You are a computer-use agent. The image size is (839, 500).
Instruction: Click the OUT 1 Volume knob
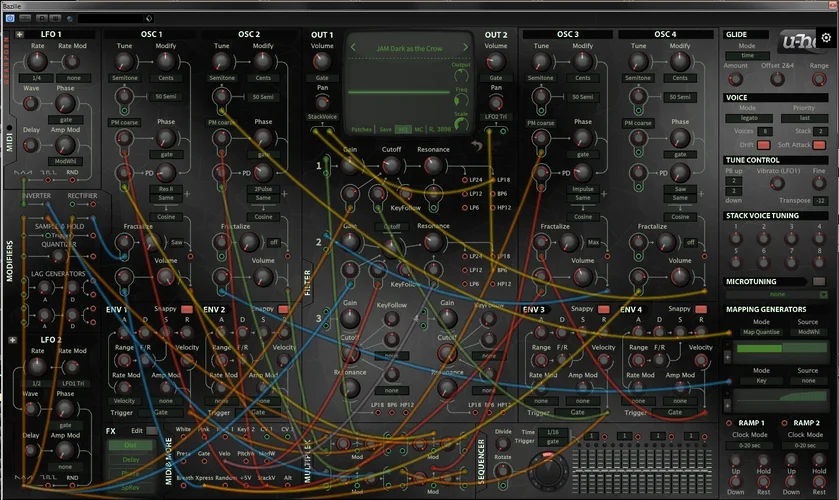point(322,62)
